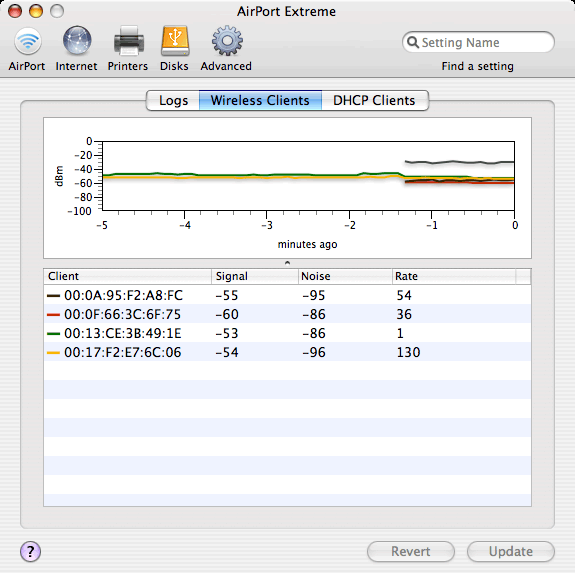Click rate value 54
The image size is (575, 573).
point(404,295)
